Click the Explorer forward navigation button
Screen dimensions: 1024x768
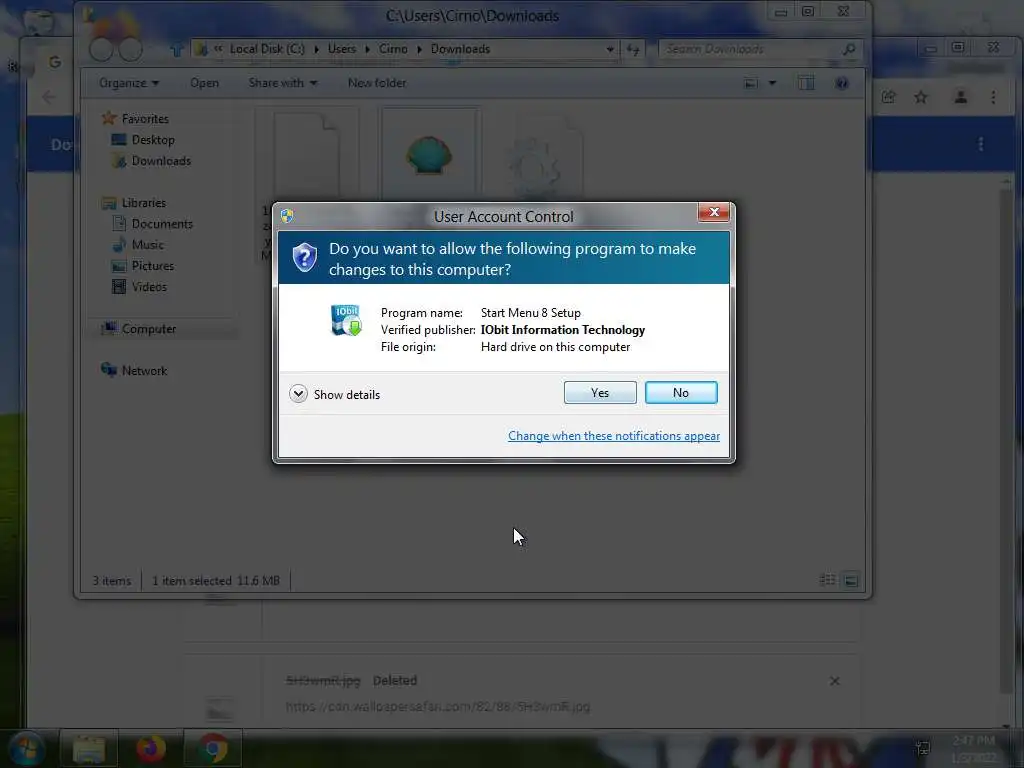click(130, 49)
